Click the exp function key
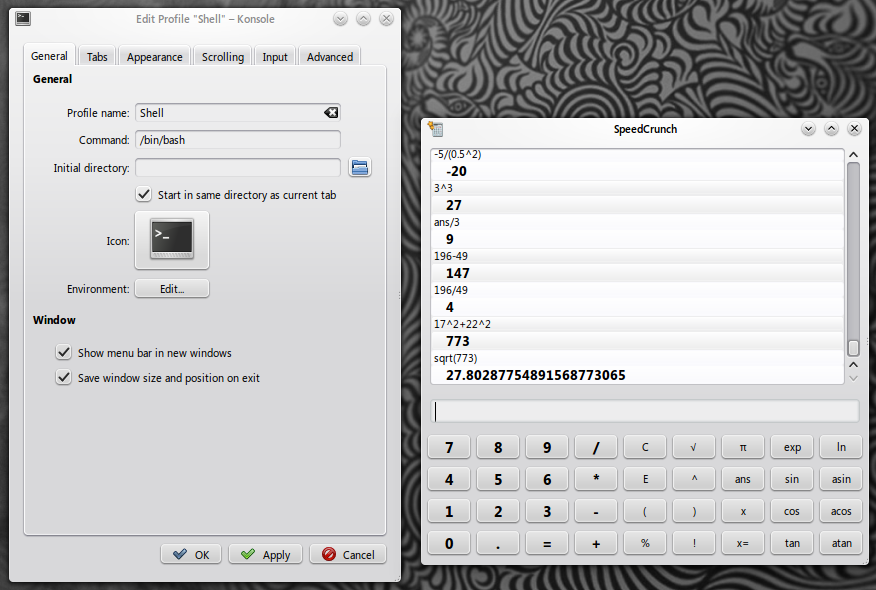The width and height of the screenshot is (876, 590). tap(792, 447)
